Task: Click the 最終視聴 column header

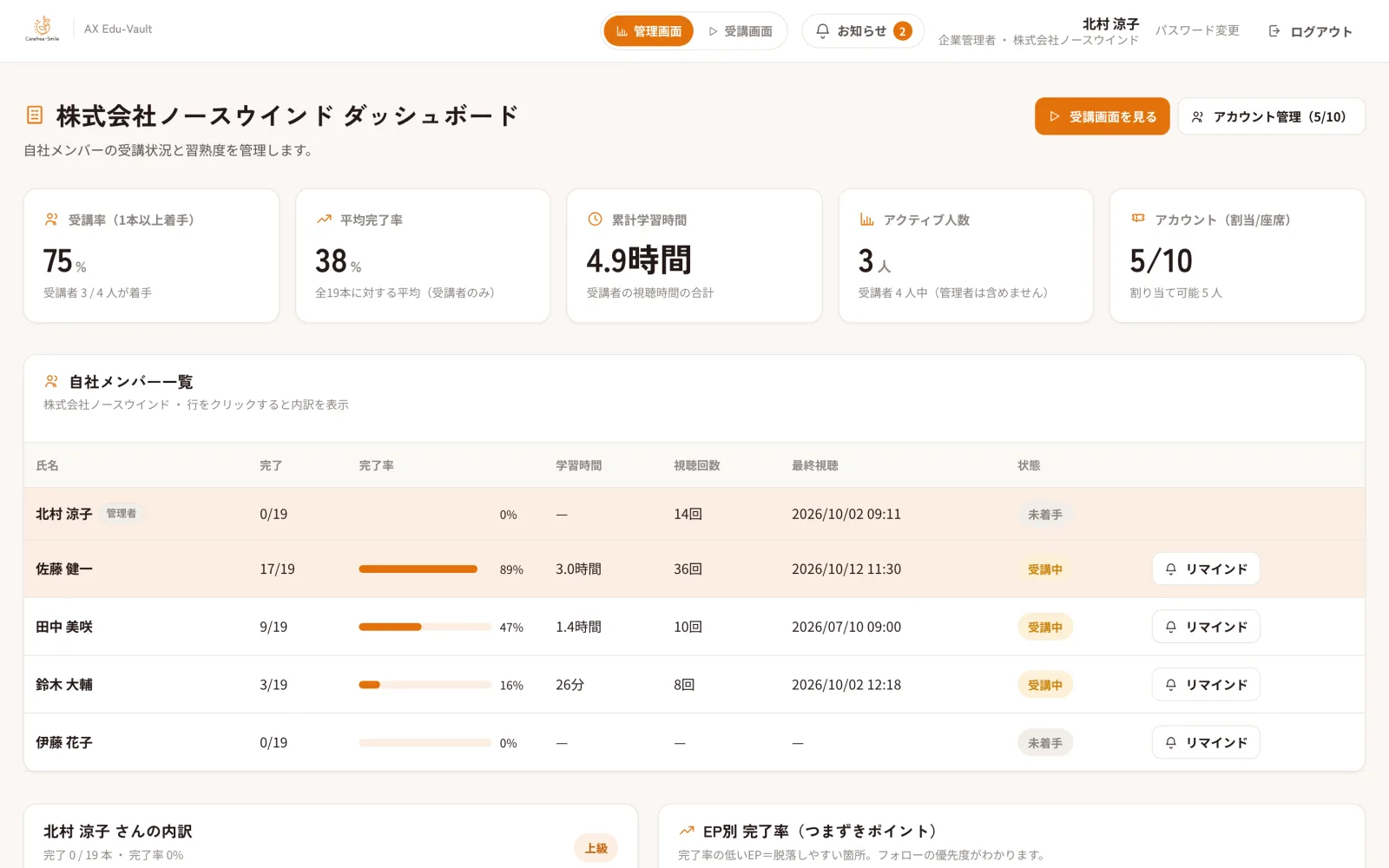Action: pyautogui.click(x=815, y=465)
